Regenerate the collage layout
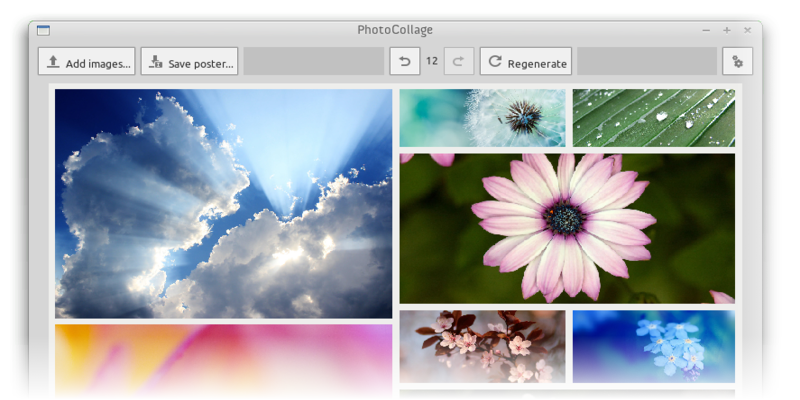The width and height of the screenshot is (800, 400). tap(526, 61)
